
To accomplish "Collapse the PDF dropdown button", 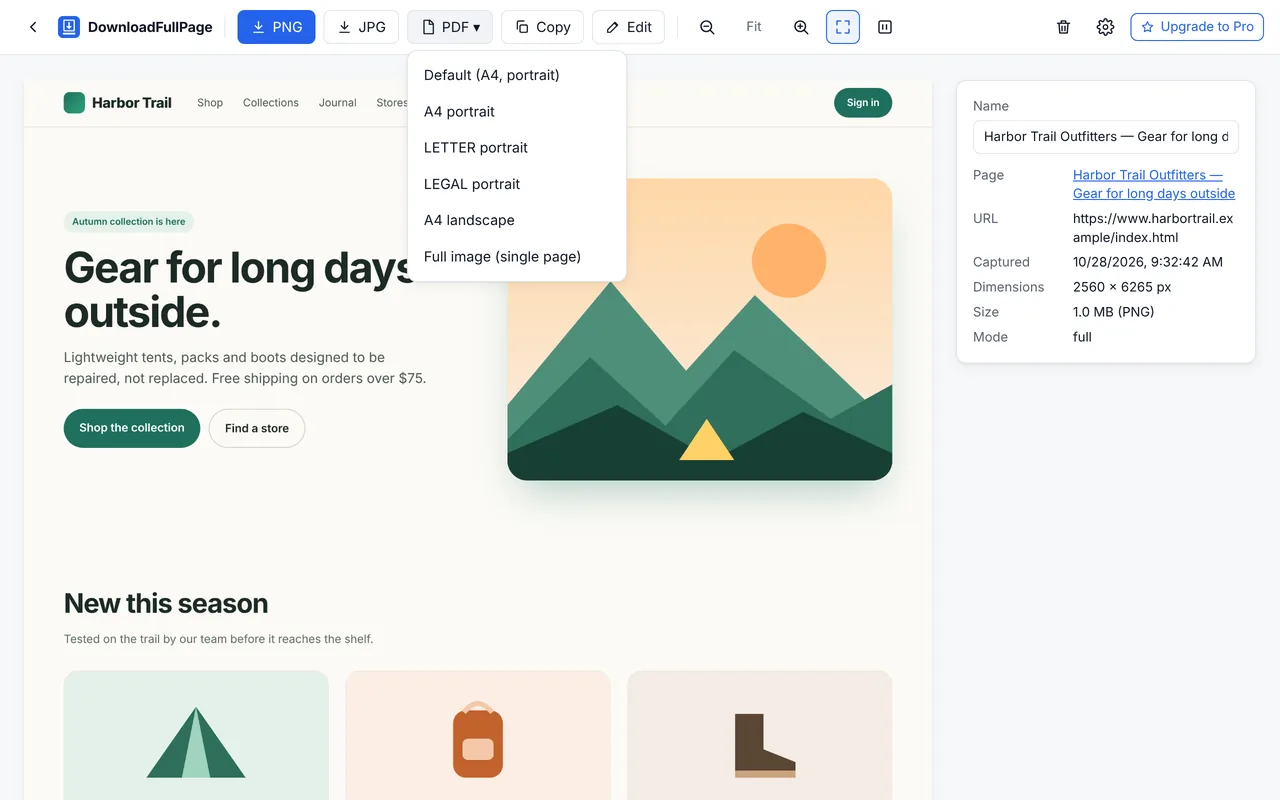I will tap(450, 27).
